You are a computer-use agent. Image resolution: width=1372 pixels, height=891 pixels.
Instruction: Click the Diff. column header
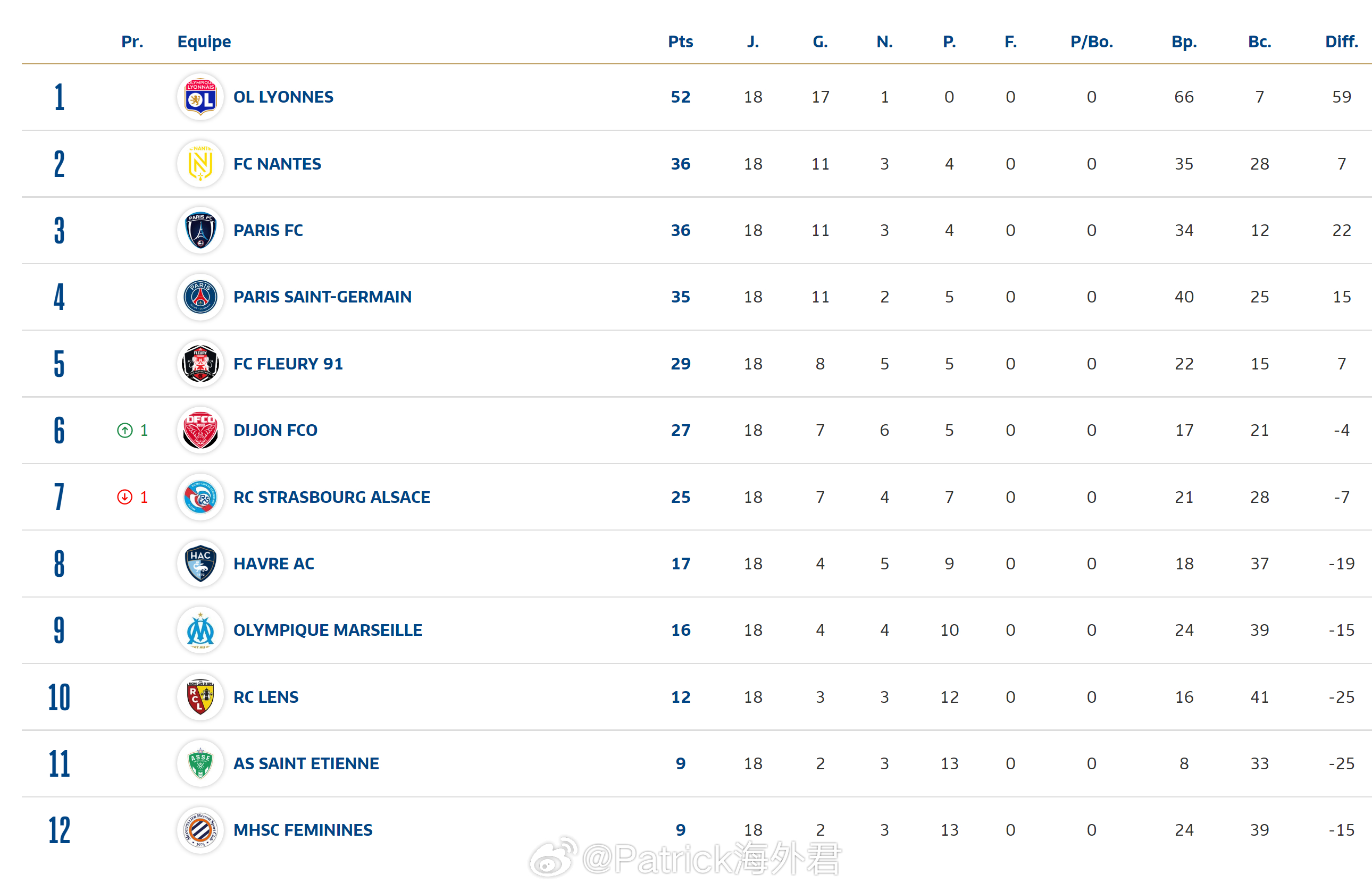[x=1342, y=41]
